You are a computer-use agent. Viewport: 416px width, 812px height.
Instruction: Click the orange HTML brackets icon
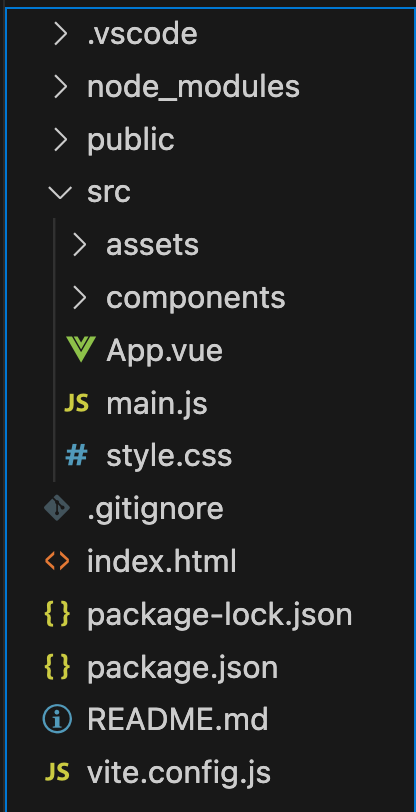(57, 561)
